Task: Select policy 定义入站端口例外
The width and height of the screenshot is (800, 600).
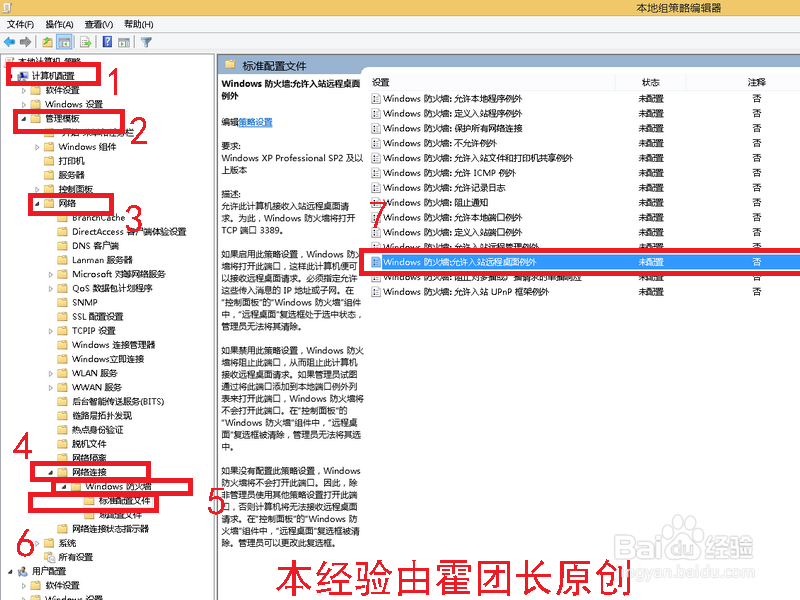Action: (453, 232)
